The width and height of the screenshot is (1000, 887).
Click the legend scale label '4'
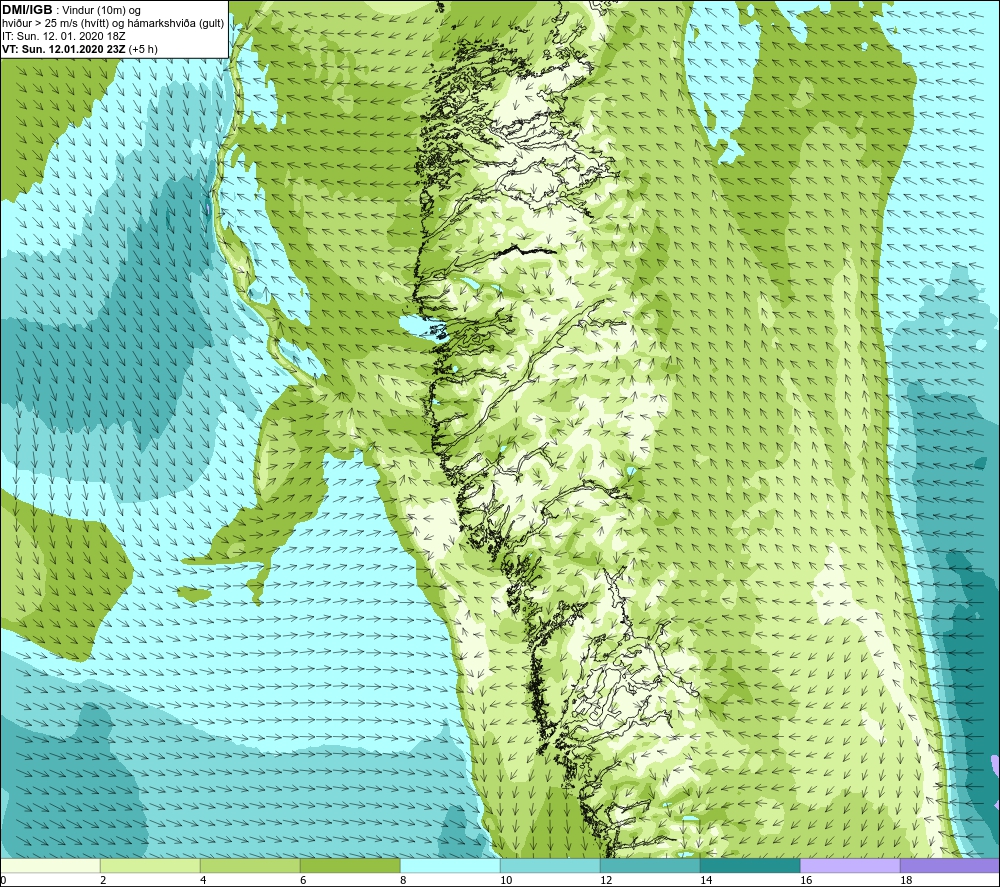(x=203, y=881)
